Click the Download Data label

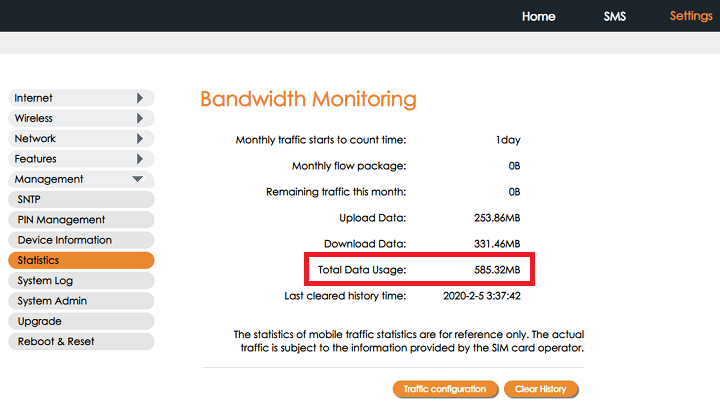click(365, 244)
